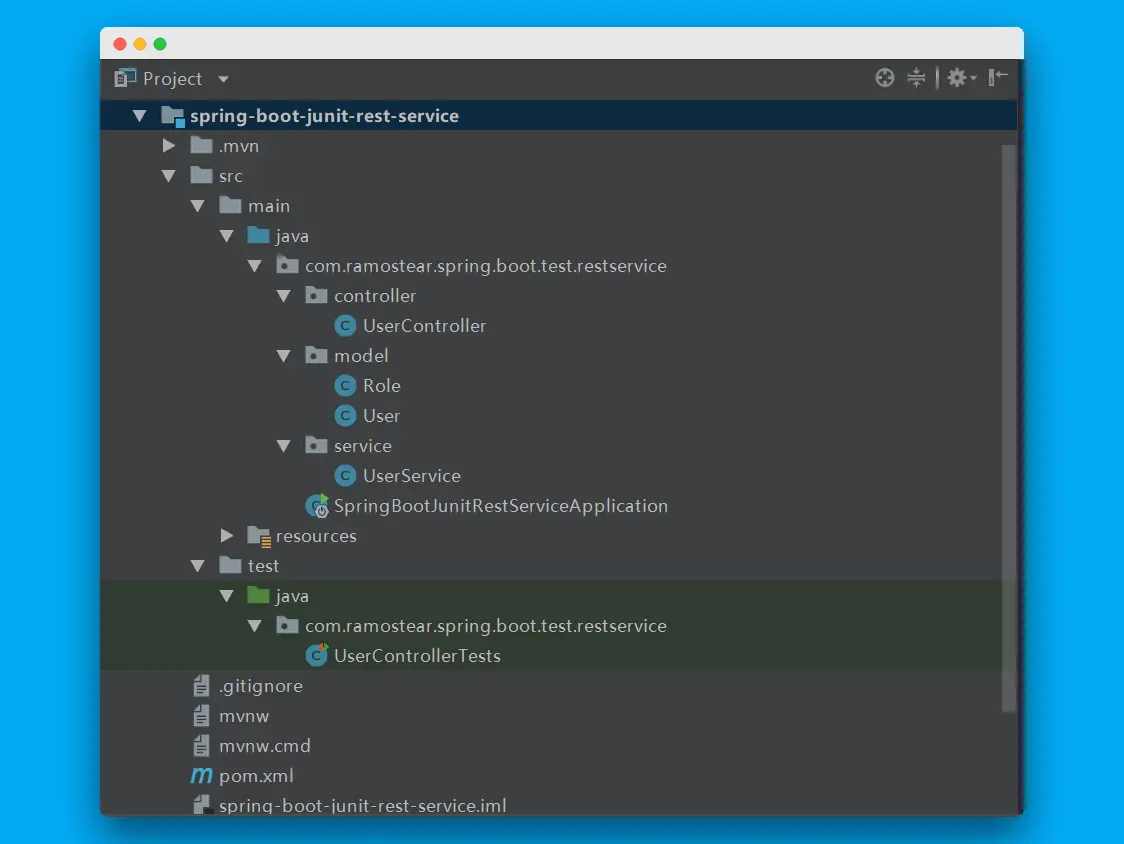
Task: Click the controller package icon
Action: click(x=316, y=295)
